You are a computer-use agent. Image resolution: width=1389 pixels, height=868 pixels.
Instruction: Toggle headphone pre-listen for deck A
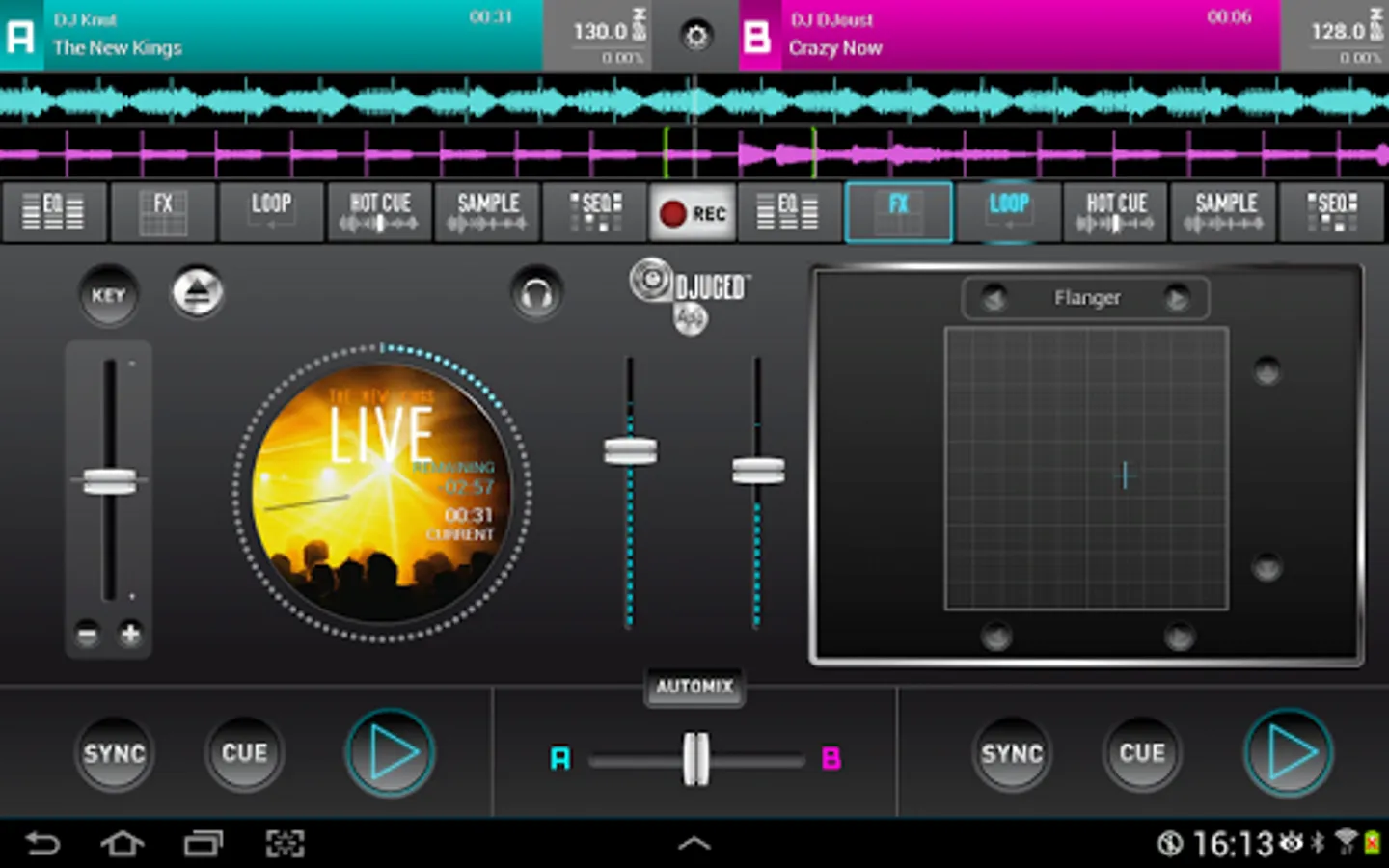536,293
